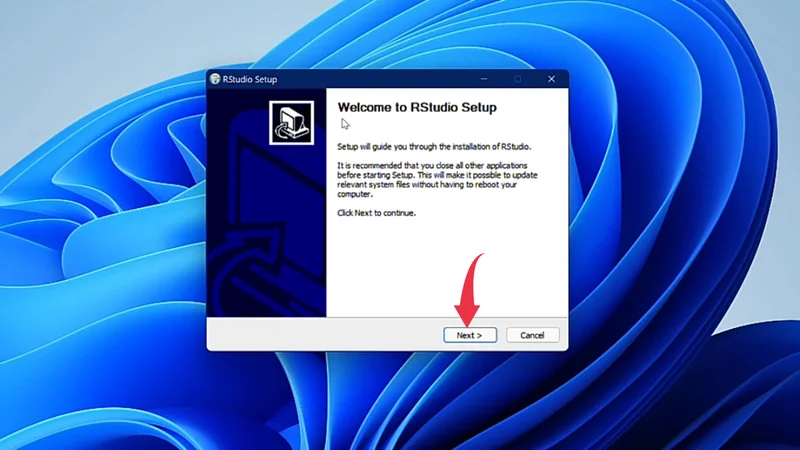This screenshot has width=800, height=450.
Task: Close the RStudio Setup dialog
Action: coord(551,79)
